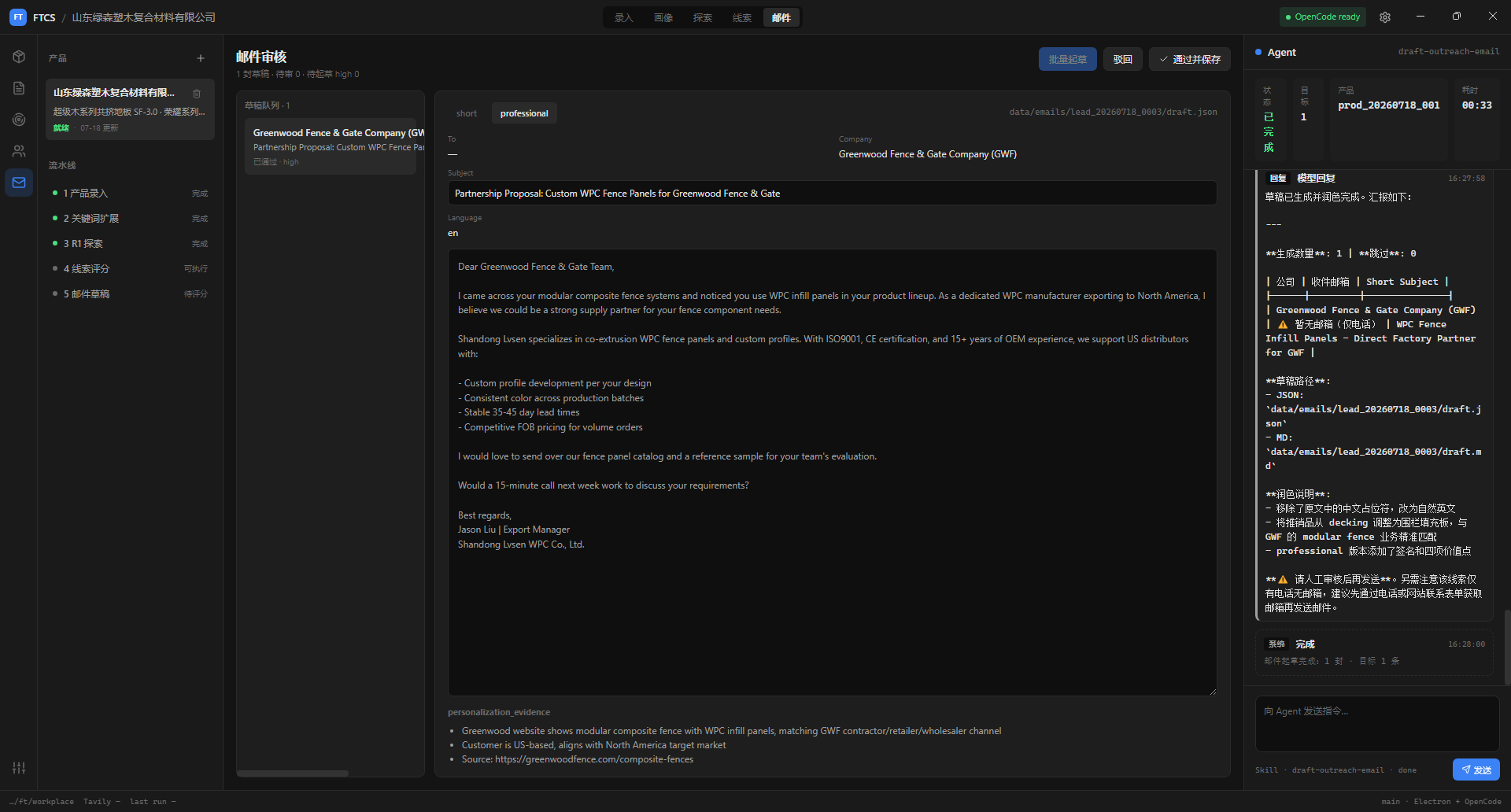Click the 草稿队列 · 1 queue header
Image resolution: width=1511 pixels, height=812 pixels.
[x=268, y=105]
